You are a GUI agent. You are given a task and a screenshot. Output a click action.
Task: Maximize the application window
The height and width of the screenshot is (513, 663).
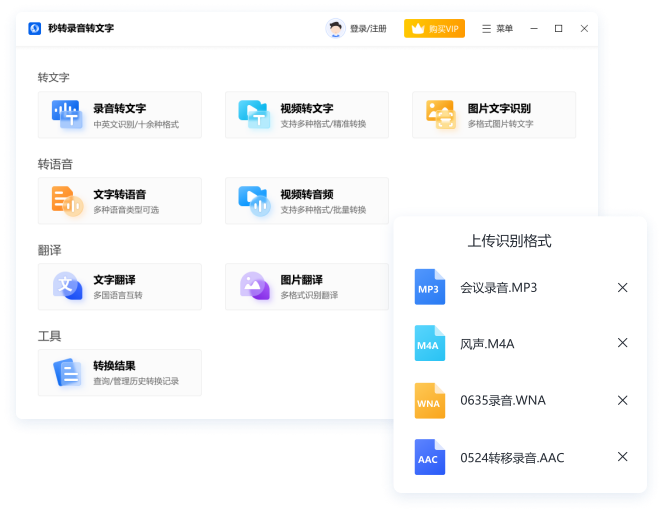pyautogui.click(x=559, y=28)
